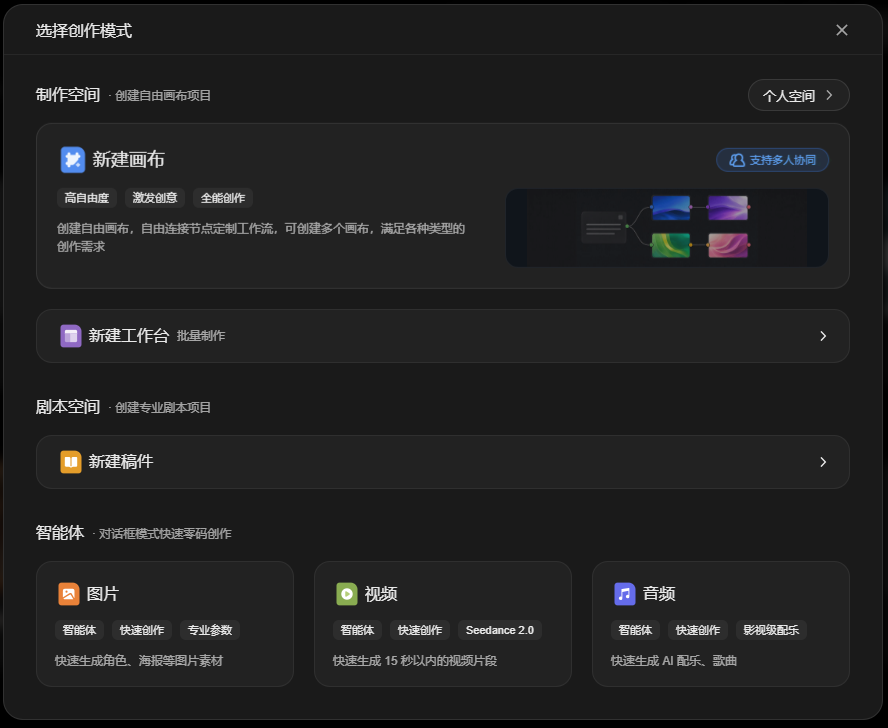The width and height of the screenshot is (888, 728).
Task: Click 快速创作 tag in the 音频 card
Action: tap(698, 630)
